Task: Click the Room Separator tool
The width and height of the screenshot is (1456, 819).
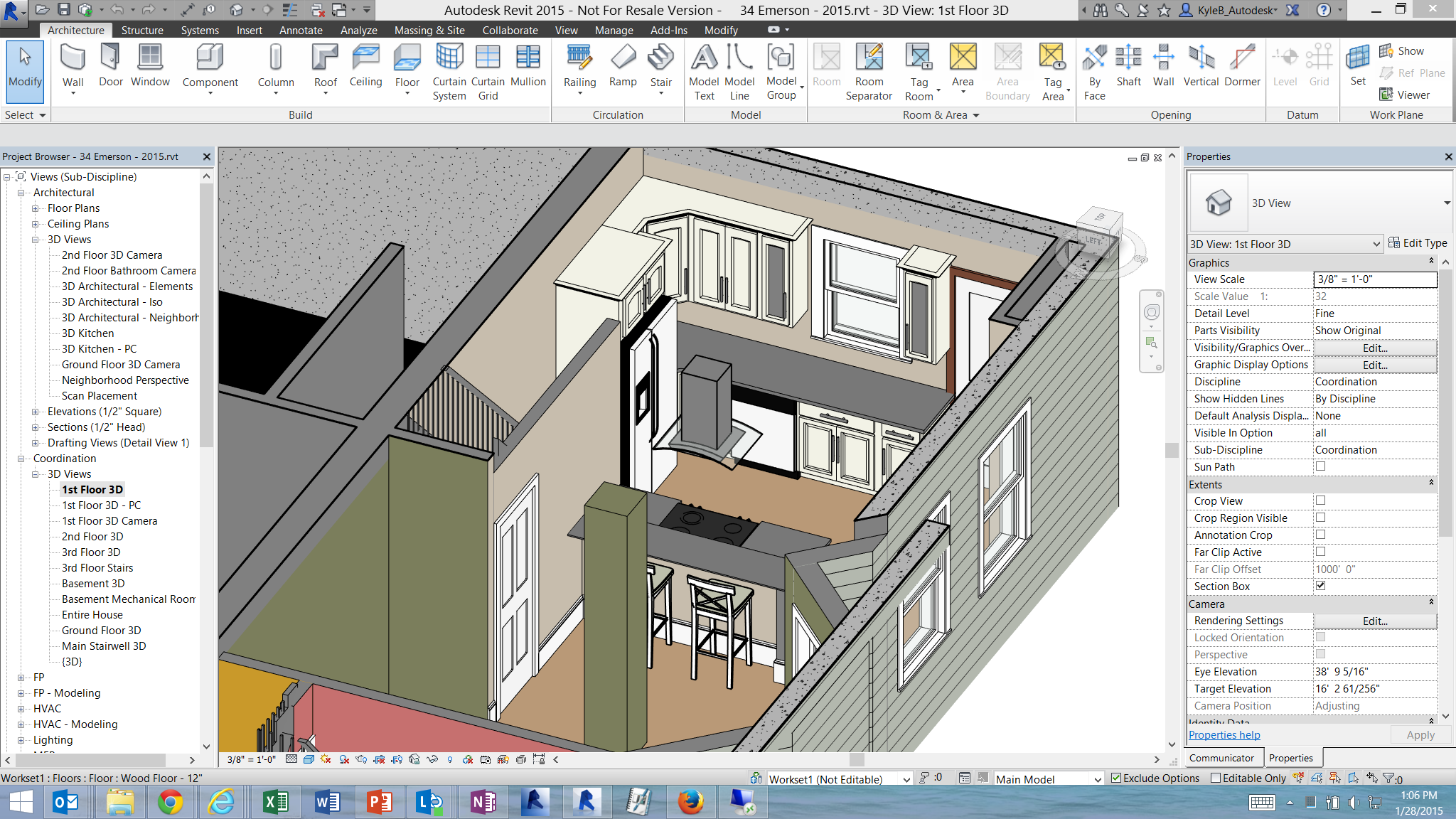Action: point(869,72)
